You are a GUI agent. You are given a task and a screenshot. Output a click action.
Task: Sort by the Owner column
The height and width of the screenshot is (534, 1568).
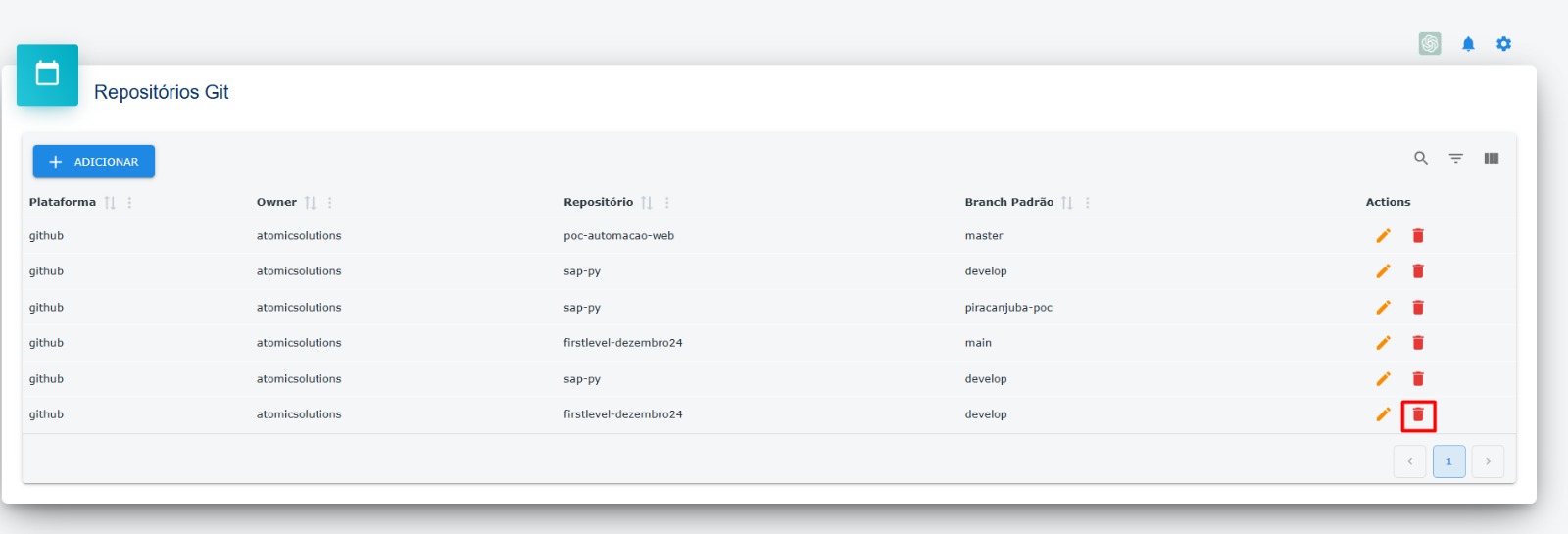(310, 203)
